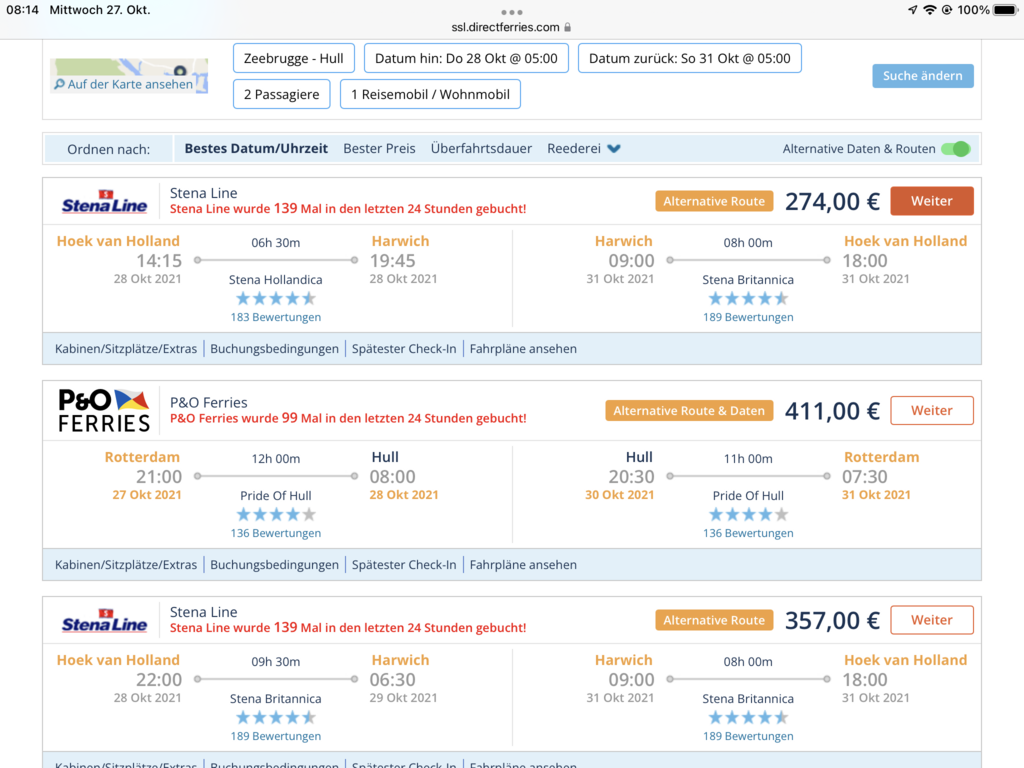Expand the Reederei sort dropdown
1024x768 pixels.
pyautogui.click(x=584, y=148)
